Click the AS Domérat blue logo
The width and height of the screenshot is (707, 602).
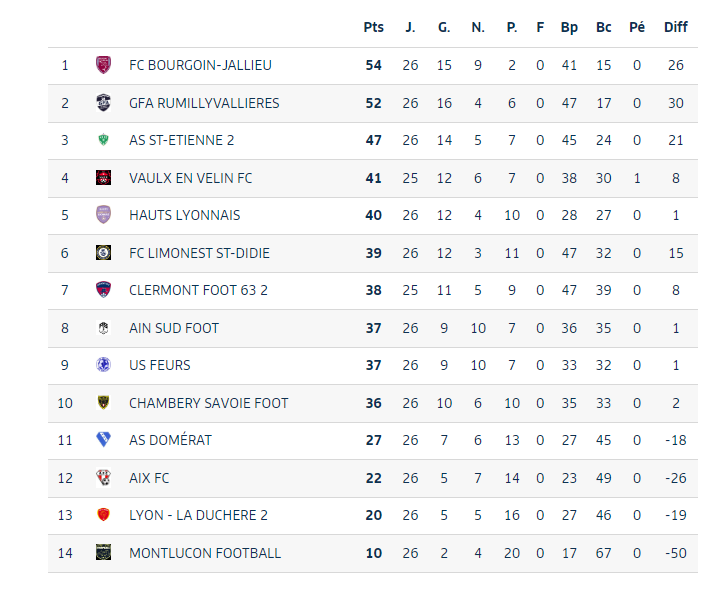103,440
